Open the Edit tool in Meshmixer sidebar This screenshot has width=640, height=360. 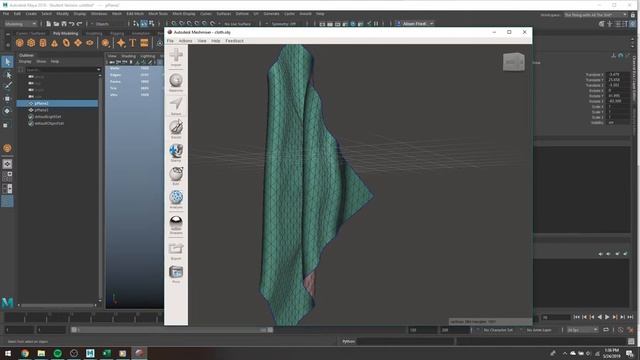click(176, 176)
